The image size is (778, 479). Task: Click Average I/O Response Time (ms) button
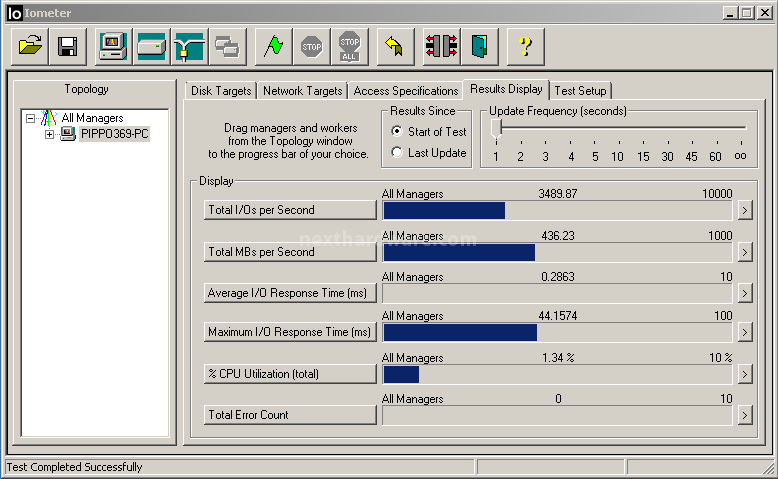click(x=290, y=293)
